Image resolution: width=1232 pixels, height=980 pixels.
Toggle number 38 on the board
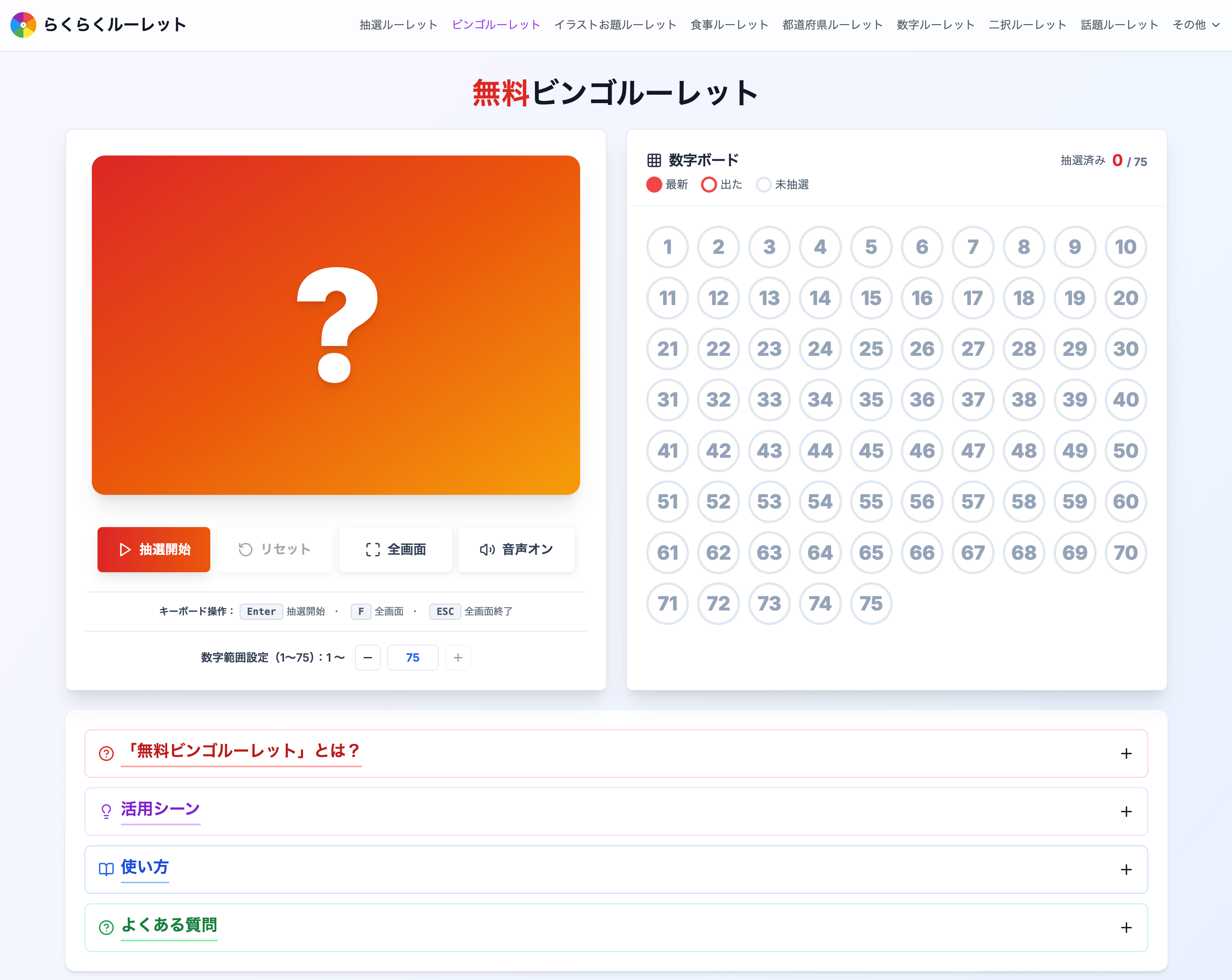pos(1023,400)
